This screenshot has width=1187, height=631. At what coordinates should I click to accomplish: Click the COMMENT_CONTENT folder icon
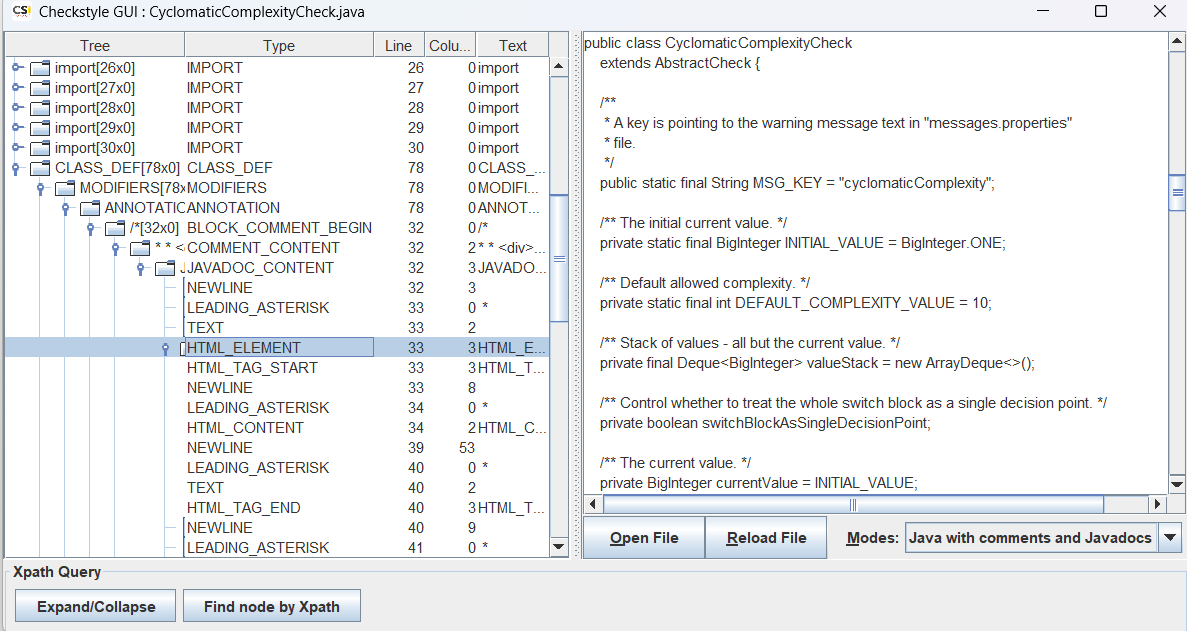point(139,247)
